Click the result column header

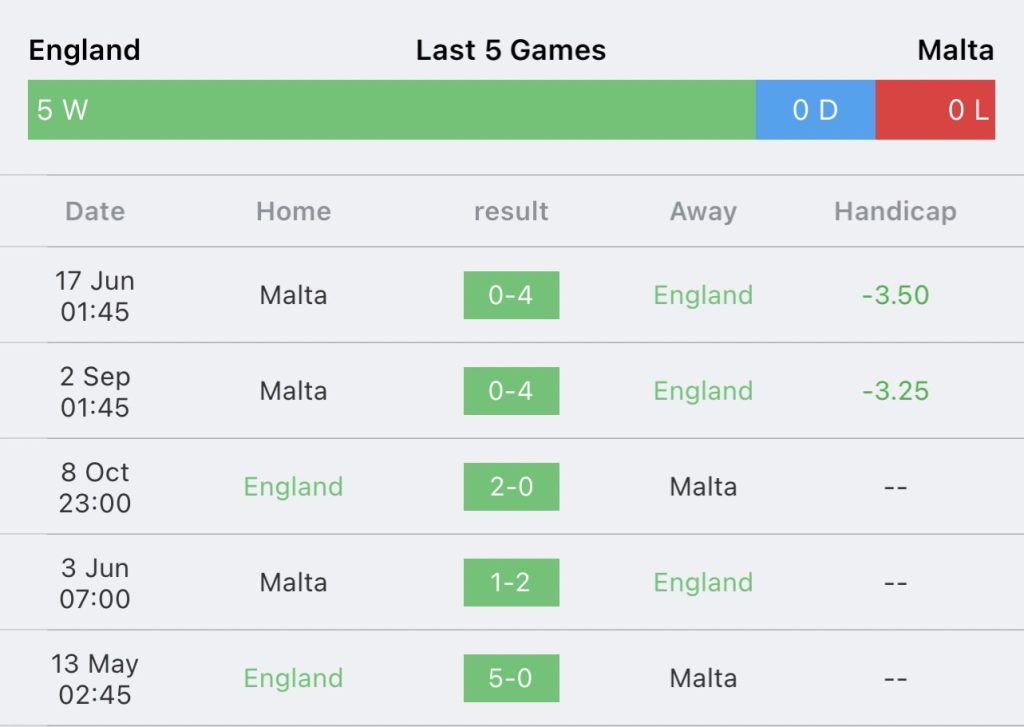click(511, 211)
